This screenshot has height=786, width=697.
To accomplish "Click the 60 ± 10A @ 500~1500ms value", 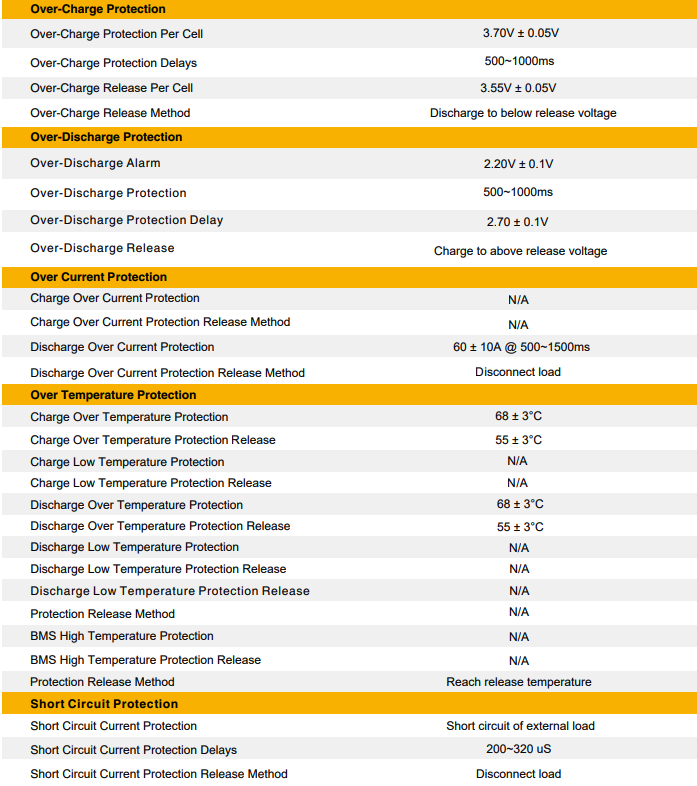I will 521,347.
